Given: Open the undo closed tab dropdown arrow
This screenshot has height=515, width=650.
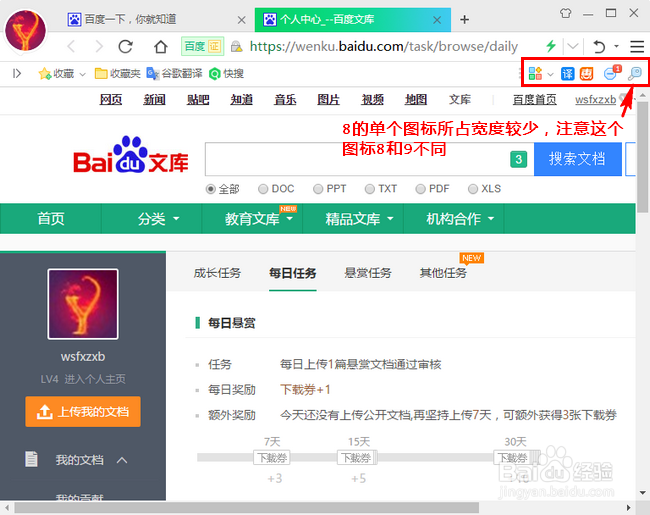Looking at the screenshot, I should pyautogui.click(x=616, y=46).
